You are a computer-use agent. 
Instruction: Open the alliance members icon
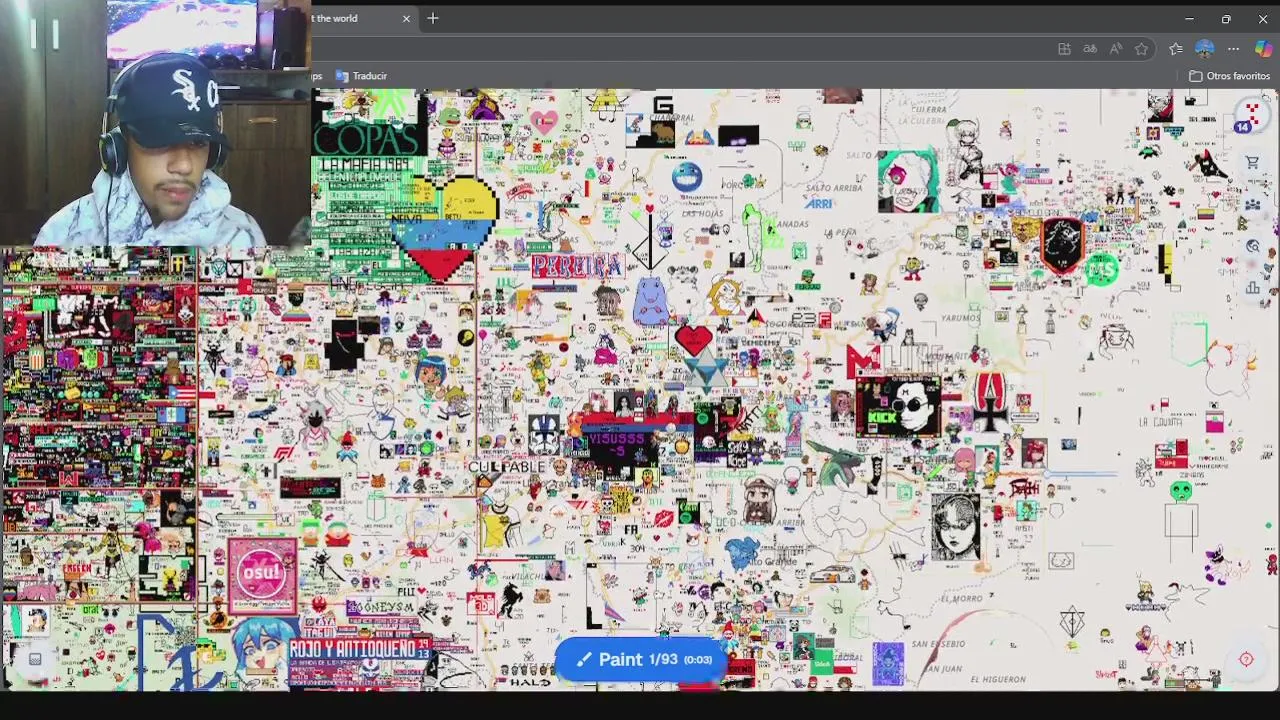(1252, 204)
